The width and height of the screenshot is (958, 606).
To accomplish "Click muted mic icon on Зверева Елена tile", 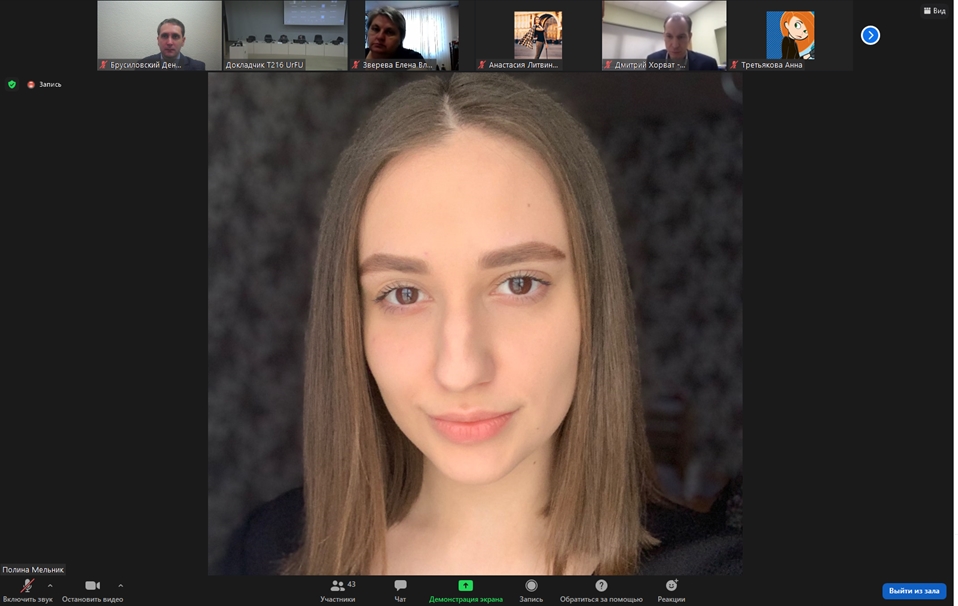I will pos(356,65).
